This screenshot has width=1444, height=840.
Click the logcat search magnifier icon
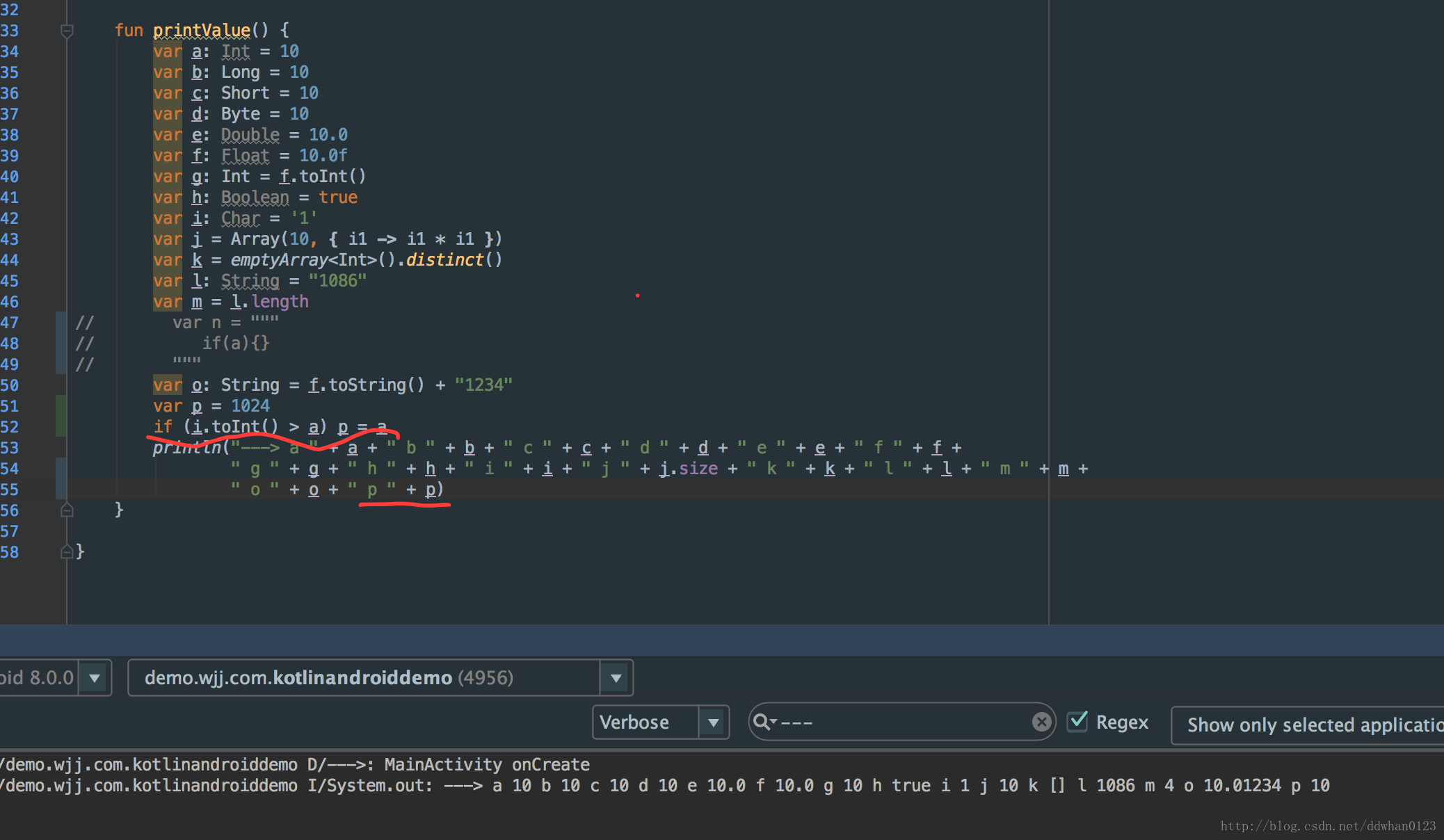(x=763, y=722)
